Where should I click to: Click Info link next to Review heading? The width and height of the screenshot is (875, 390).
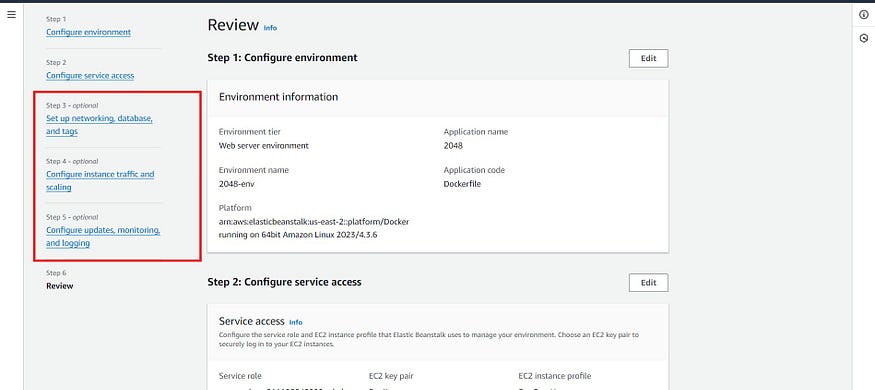click(270, 27)
